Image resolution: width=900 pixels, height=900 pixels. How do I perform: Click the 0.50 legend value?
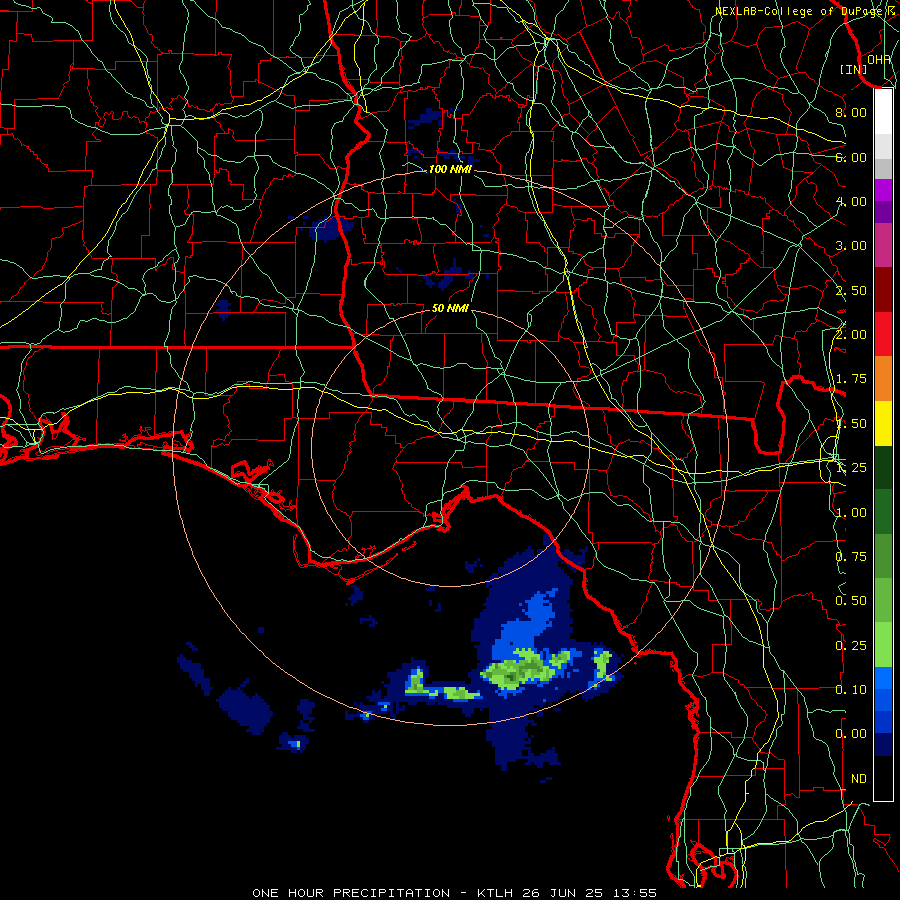tap(851, 601)
